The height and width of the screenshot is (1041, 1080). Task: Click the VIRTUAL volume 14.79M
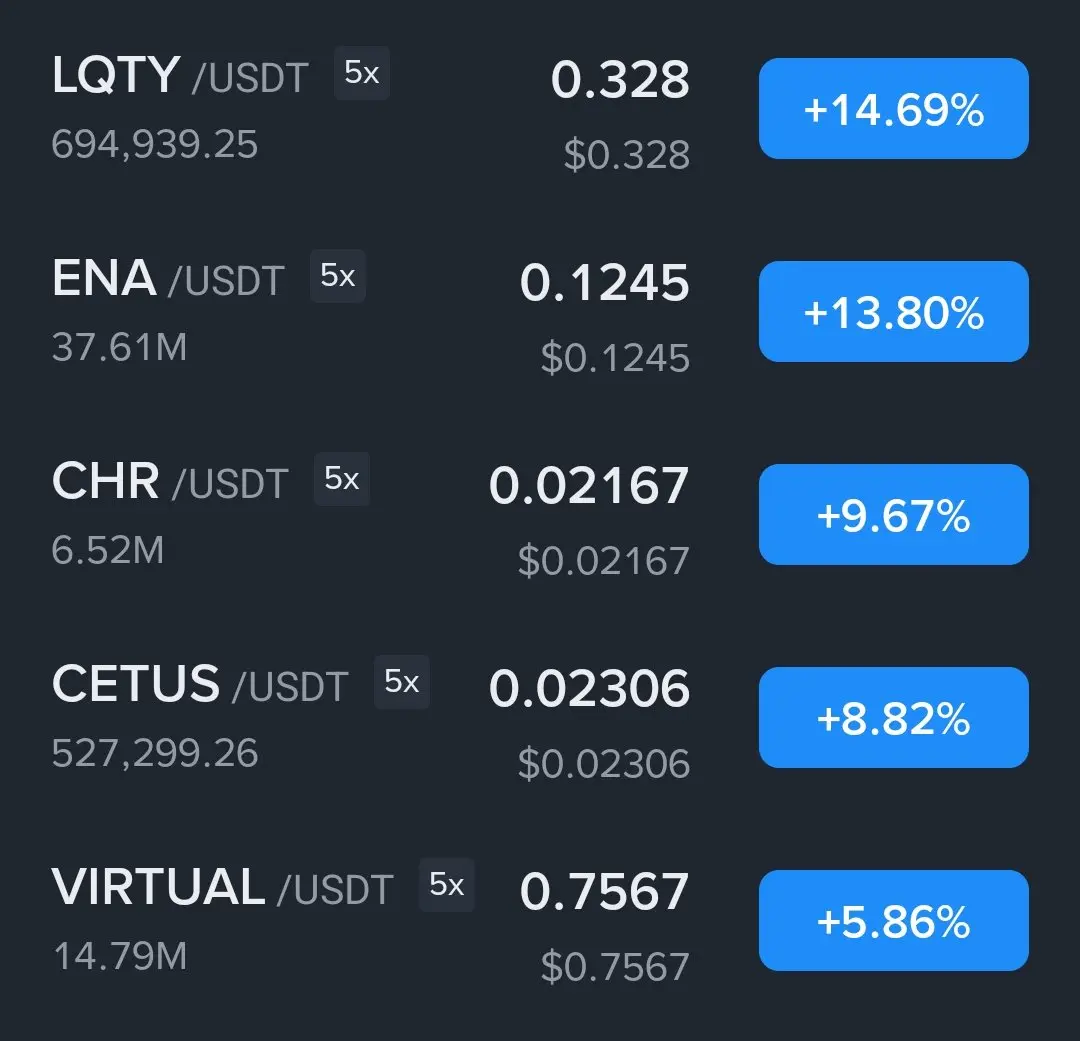[x=120, y=956]
